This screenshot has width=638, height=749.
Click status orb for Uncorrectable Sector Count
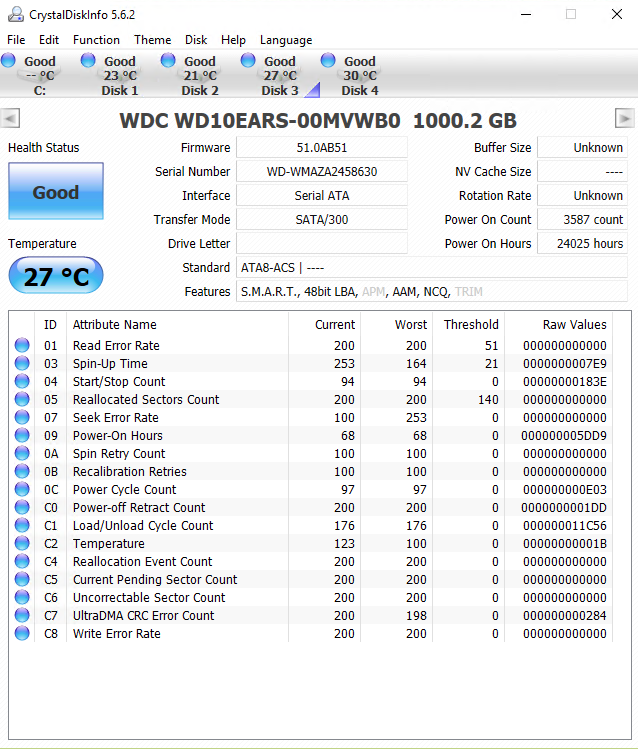(22, 597)
